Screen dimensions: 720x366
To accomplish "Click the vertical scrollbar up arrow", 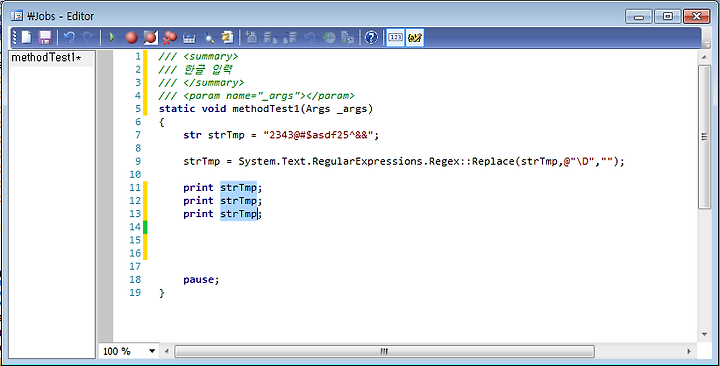I will point(704,57).
